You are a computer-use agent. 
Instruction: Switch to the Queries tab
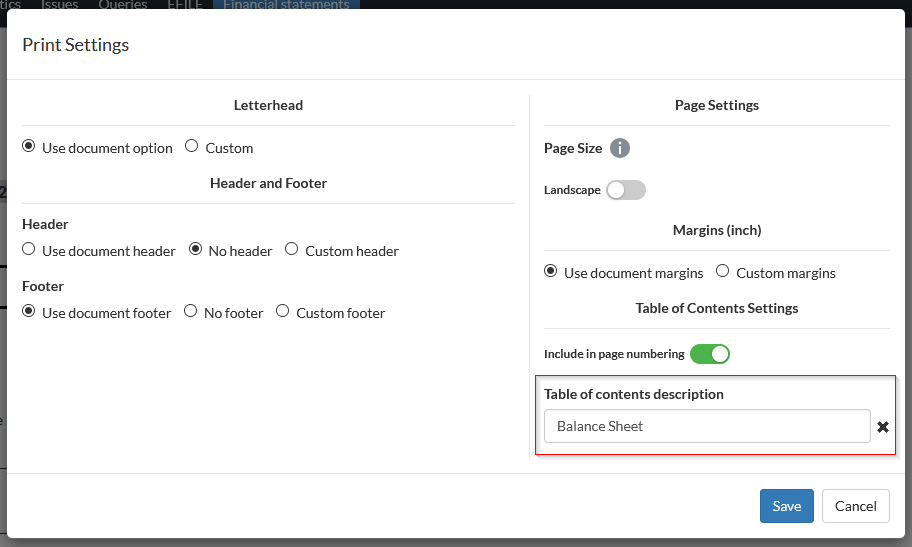coord(122,5)
